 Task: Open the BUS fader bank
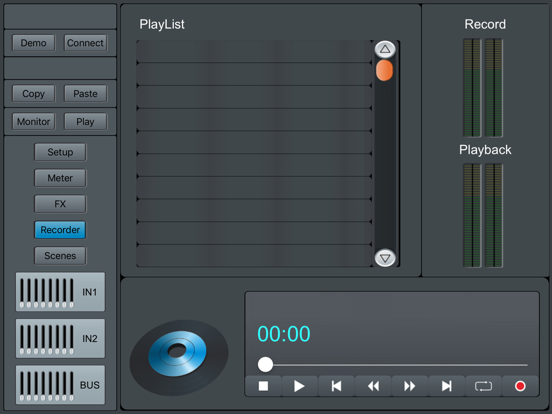(x=60, y=385)
